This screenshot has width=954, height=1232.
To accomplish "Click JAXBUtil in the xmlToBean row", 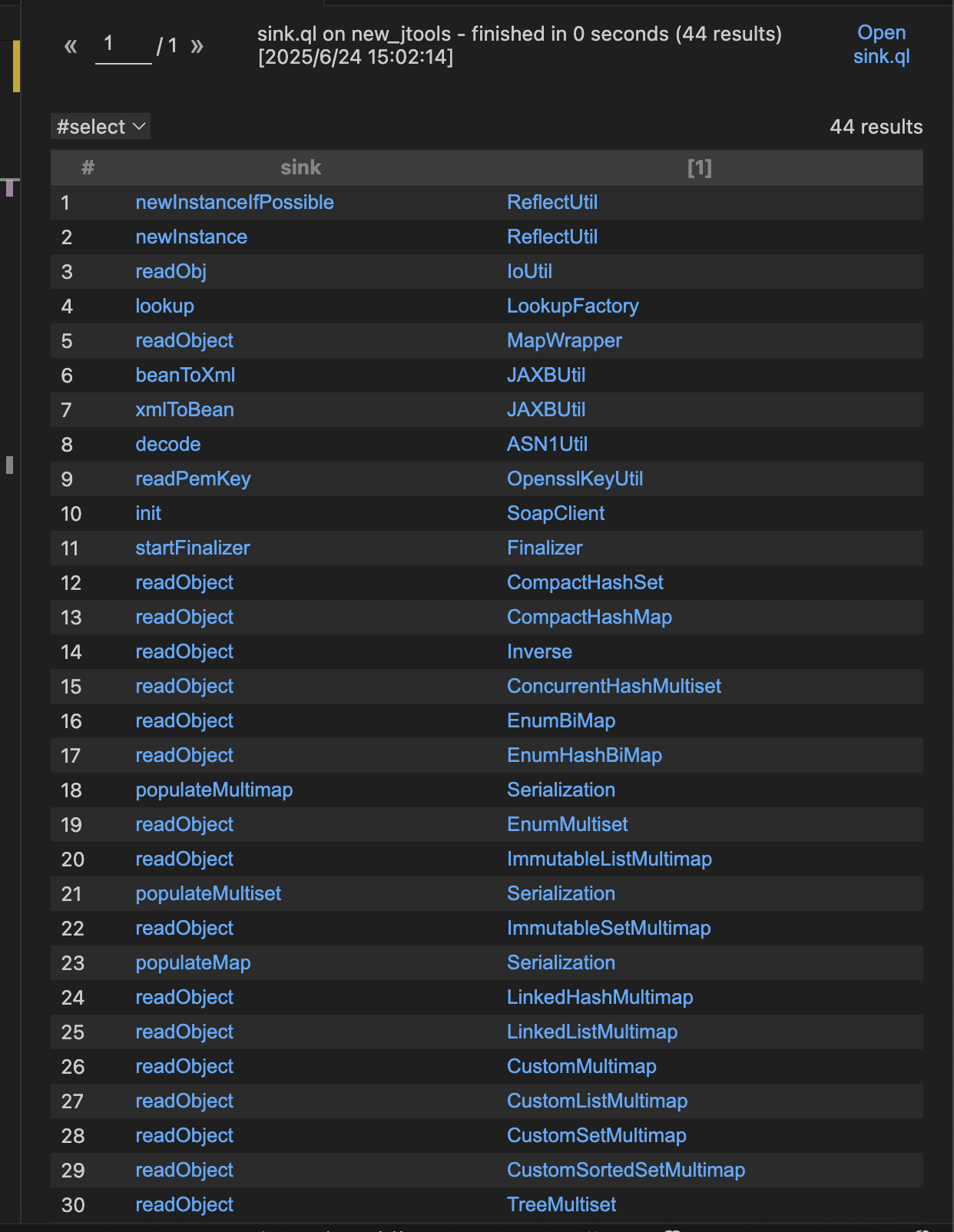I will pyautogui.click(x=546, y=409).
